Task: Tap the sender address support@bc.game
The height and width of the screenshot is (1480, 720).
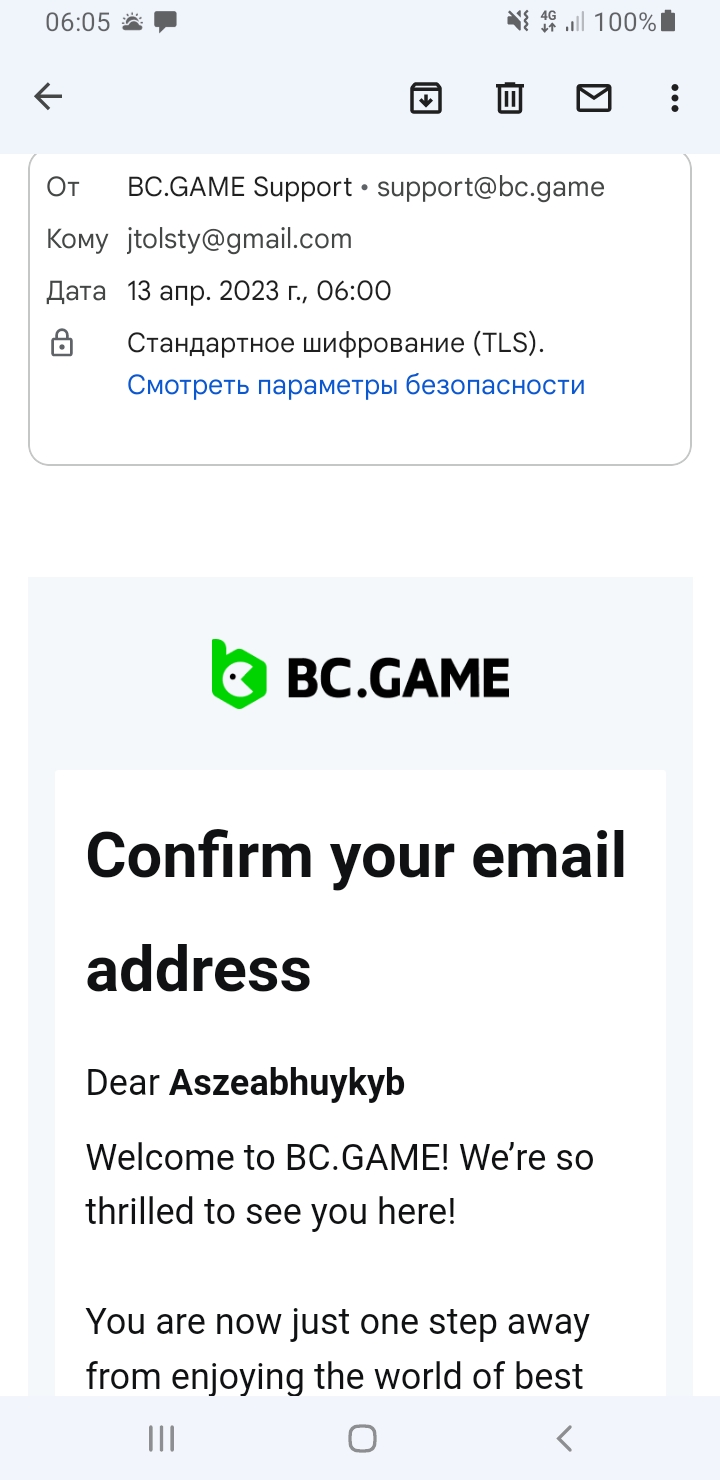Action: click(x=490, y=187)
